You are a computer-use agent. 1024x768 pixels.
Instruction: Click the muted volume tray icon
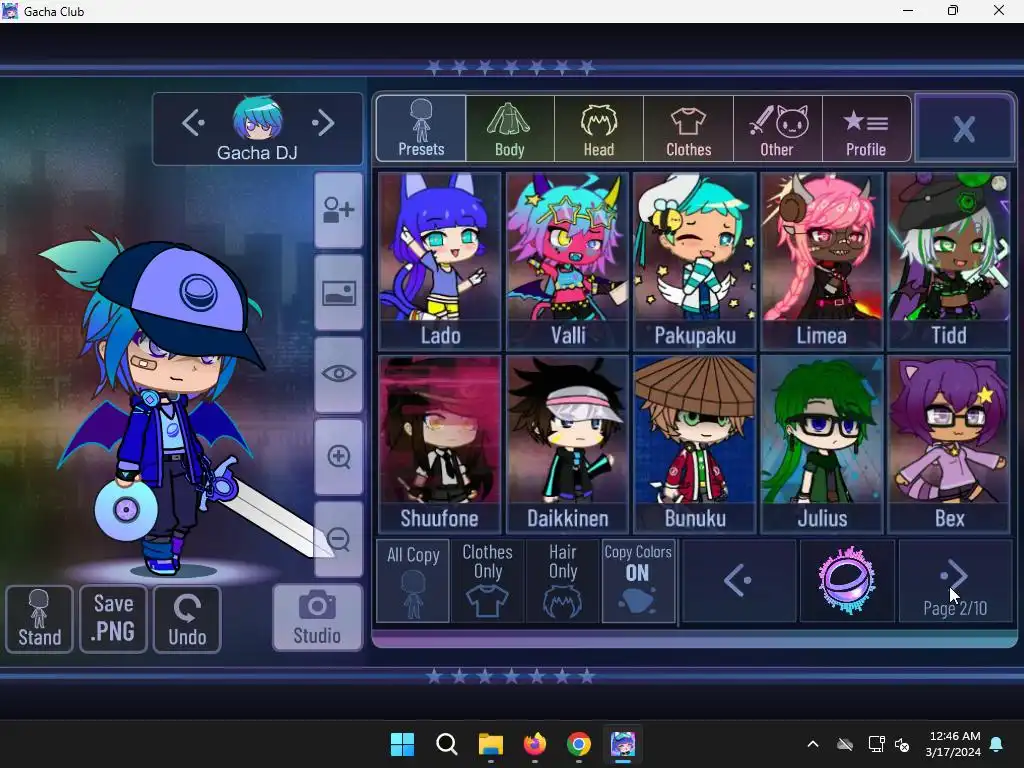point(903,744)
